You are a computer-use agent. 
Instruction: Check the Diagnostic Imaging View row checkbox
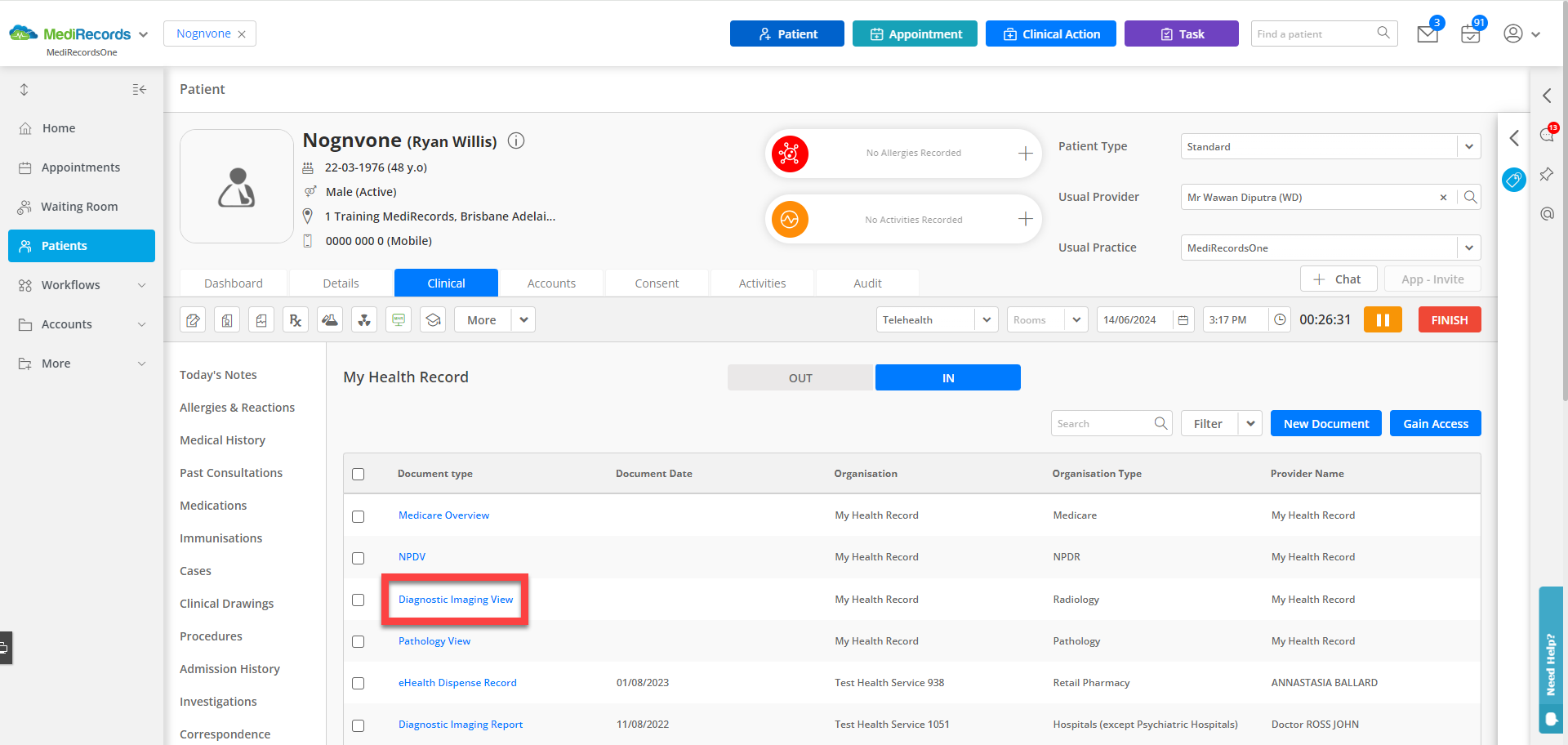pos(358,600)
